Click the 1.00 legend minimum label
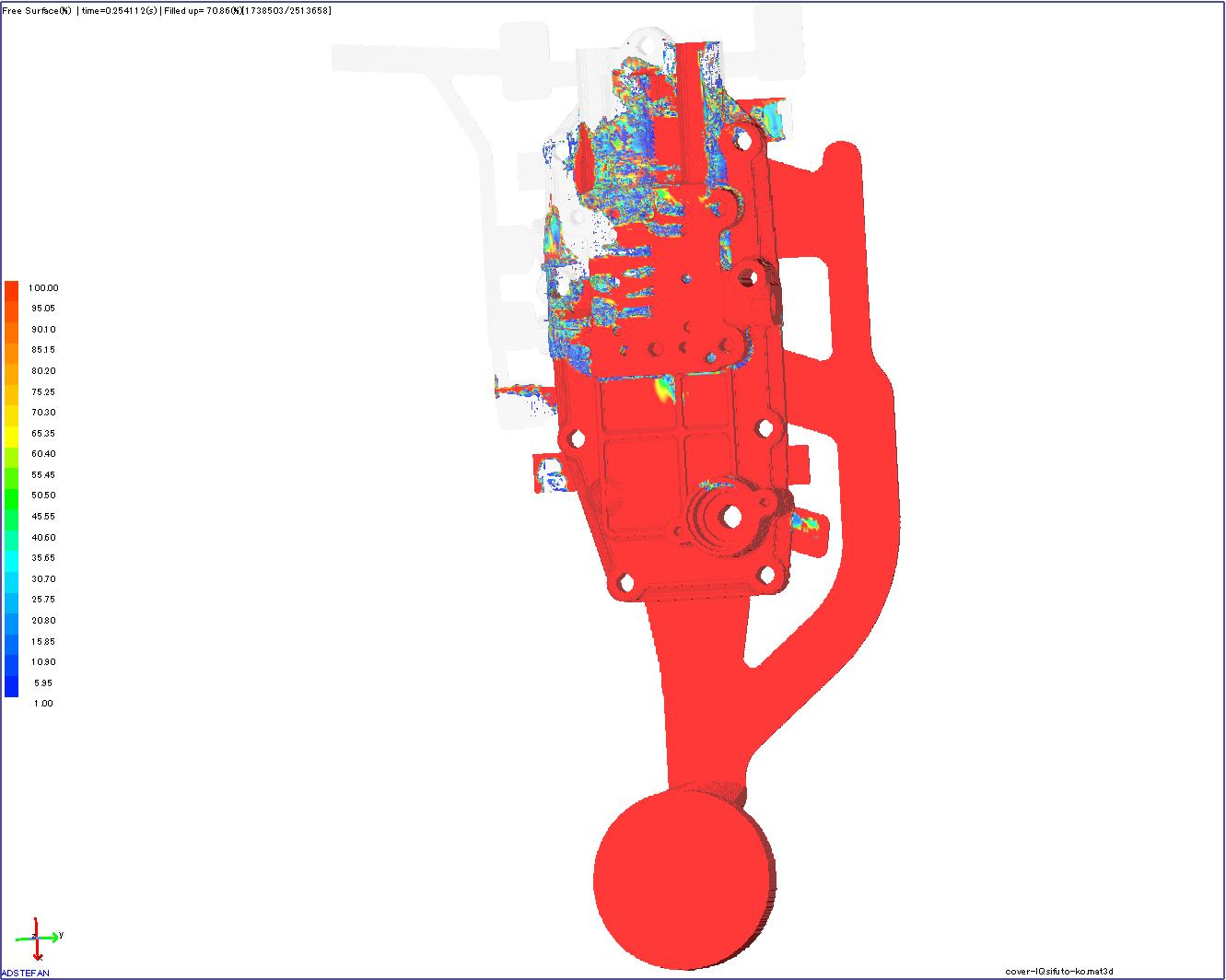1226x980 pixels. click(x=43, y=704)
